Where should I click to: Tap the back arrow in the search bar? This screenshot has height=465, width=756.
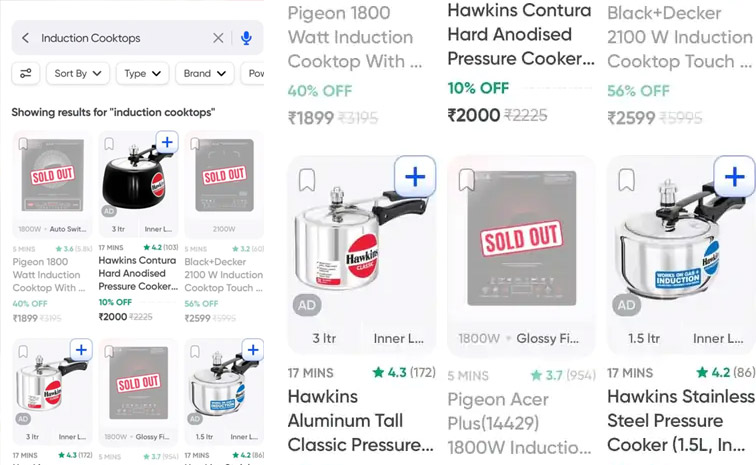(x=26, y=38)
